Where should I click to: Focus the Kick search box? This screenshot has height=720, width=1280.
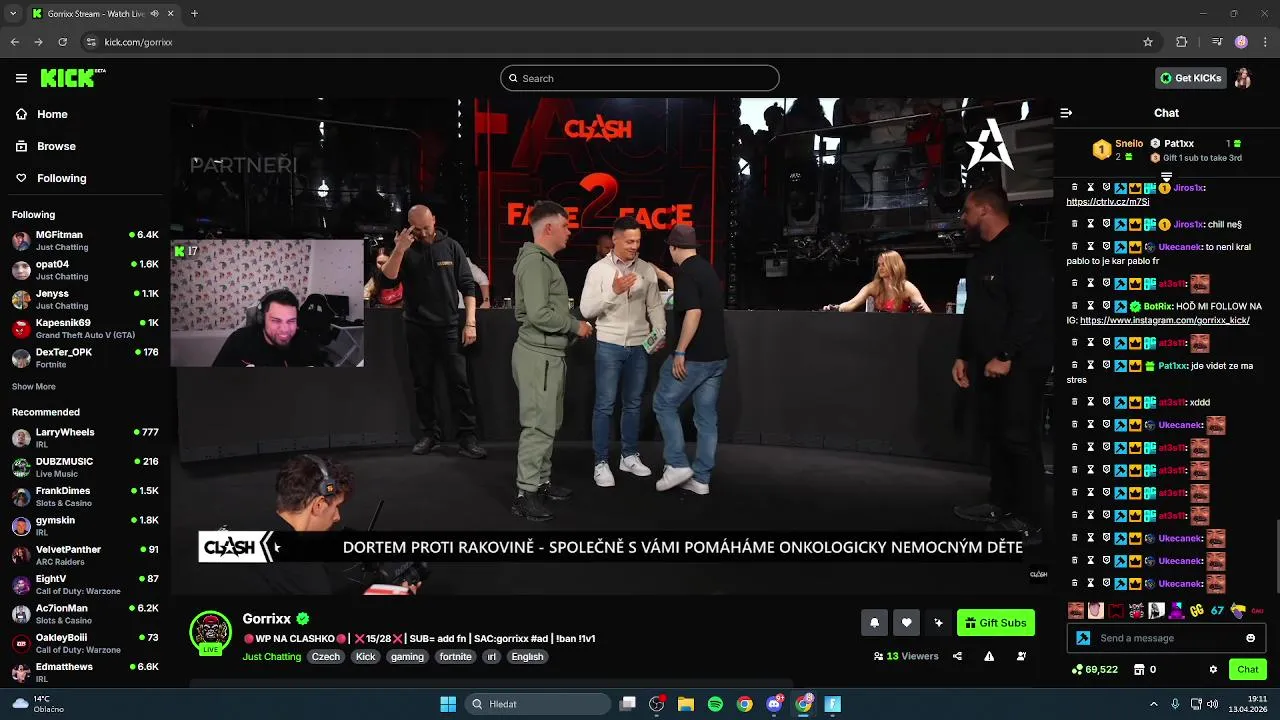(640, 78)
